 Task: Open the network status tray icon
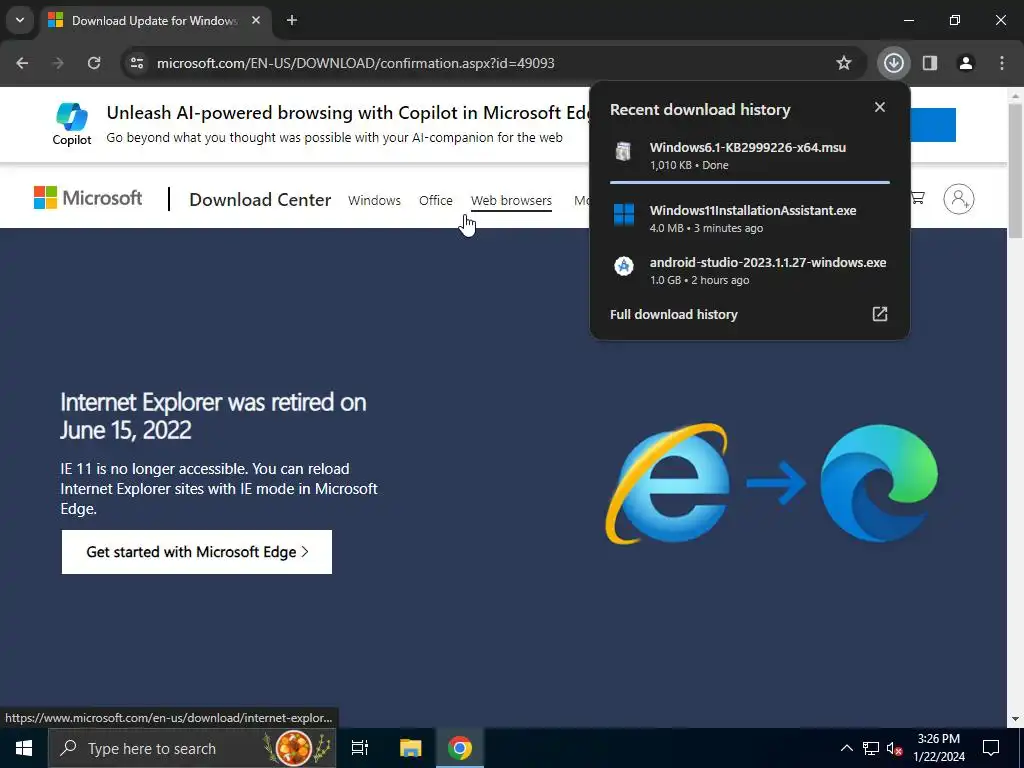click(871, 748)
